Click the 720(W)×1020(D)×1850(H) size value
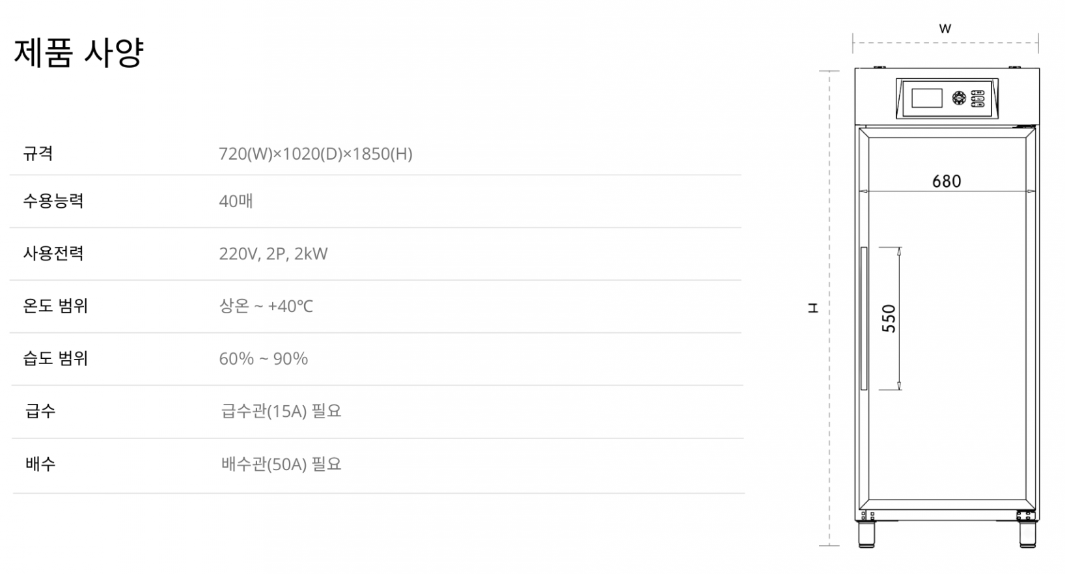 (x=315, y=153)
